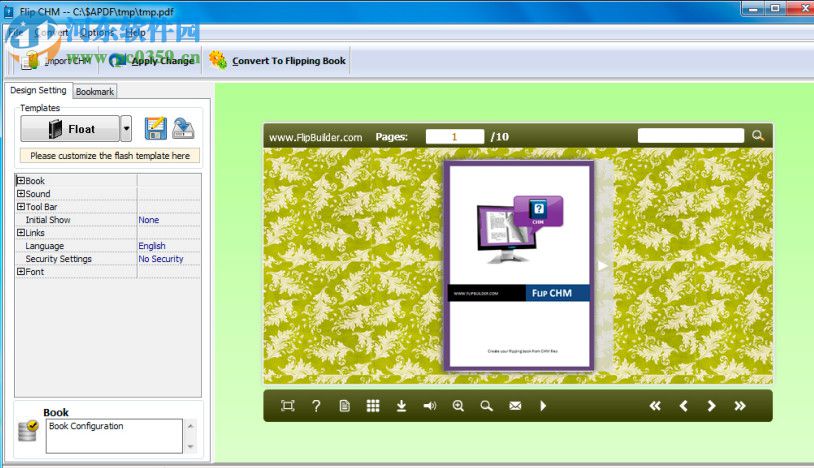Go to previous page arrow
The width and height of the screenshot is (814, 468).
pos(684,406)
